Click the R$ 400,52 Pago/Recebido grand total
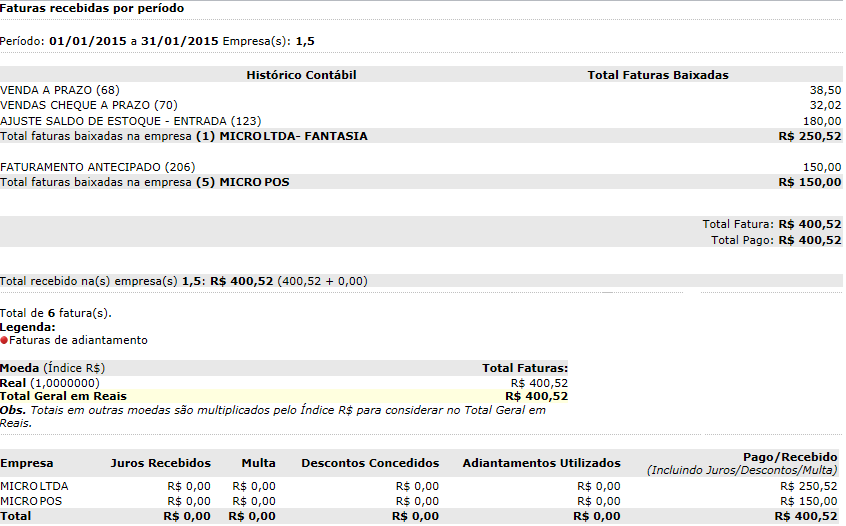Image resolution: width=846 pixels, height=526 pixels. (x=806, y=516)
